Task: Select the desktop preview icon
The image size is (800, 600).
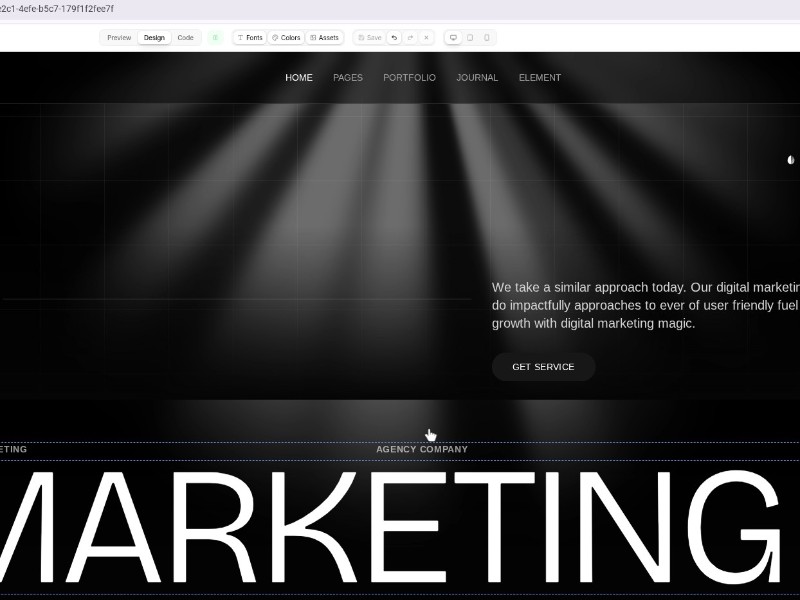Action: point(453,37)
